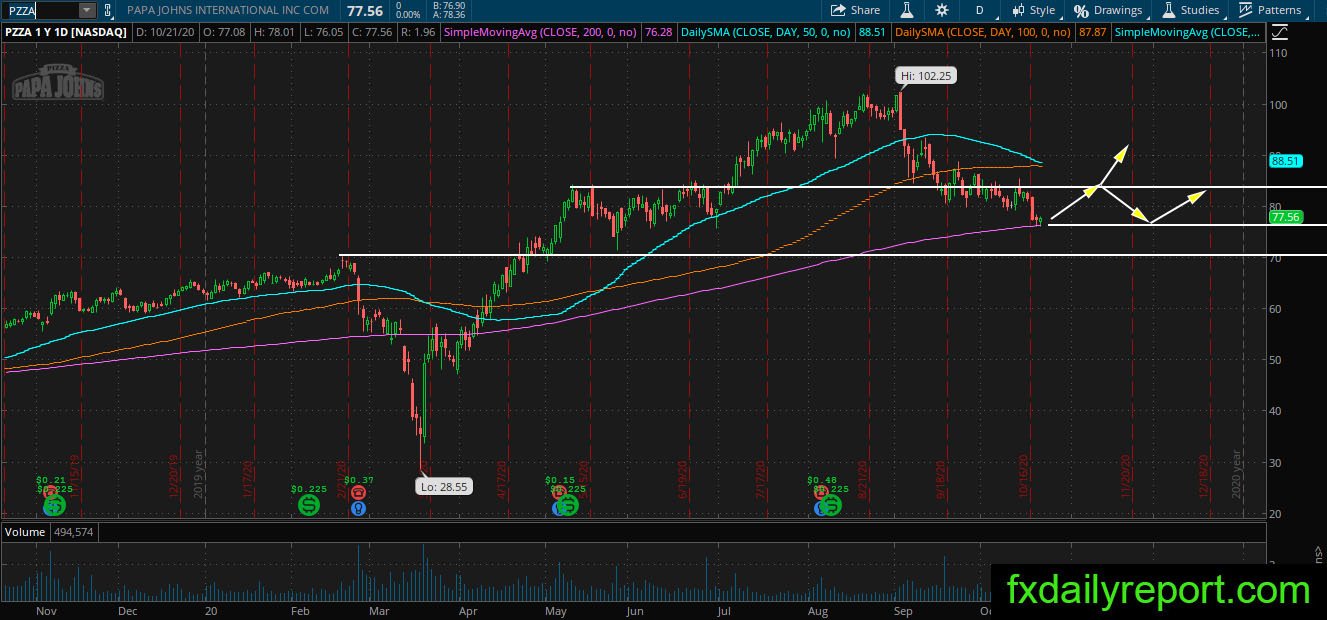The height and width of the screenshot is (620, 1327).
Task: Click the 76.28 moving average value
Action: pyautogui.click(x=659, y=33)
